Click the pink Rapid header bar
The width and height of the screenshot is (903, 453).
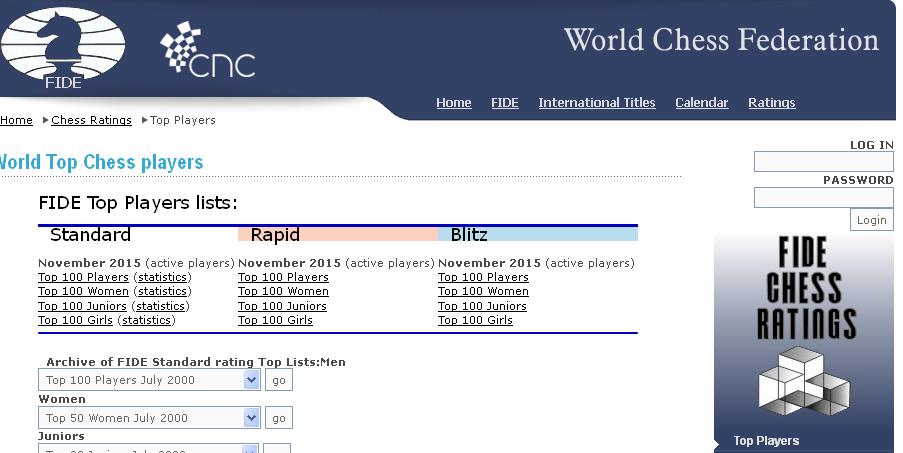click(x=337, y=235)
